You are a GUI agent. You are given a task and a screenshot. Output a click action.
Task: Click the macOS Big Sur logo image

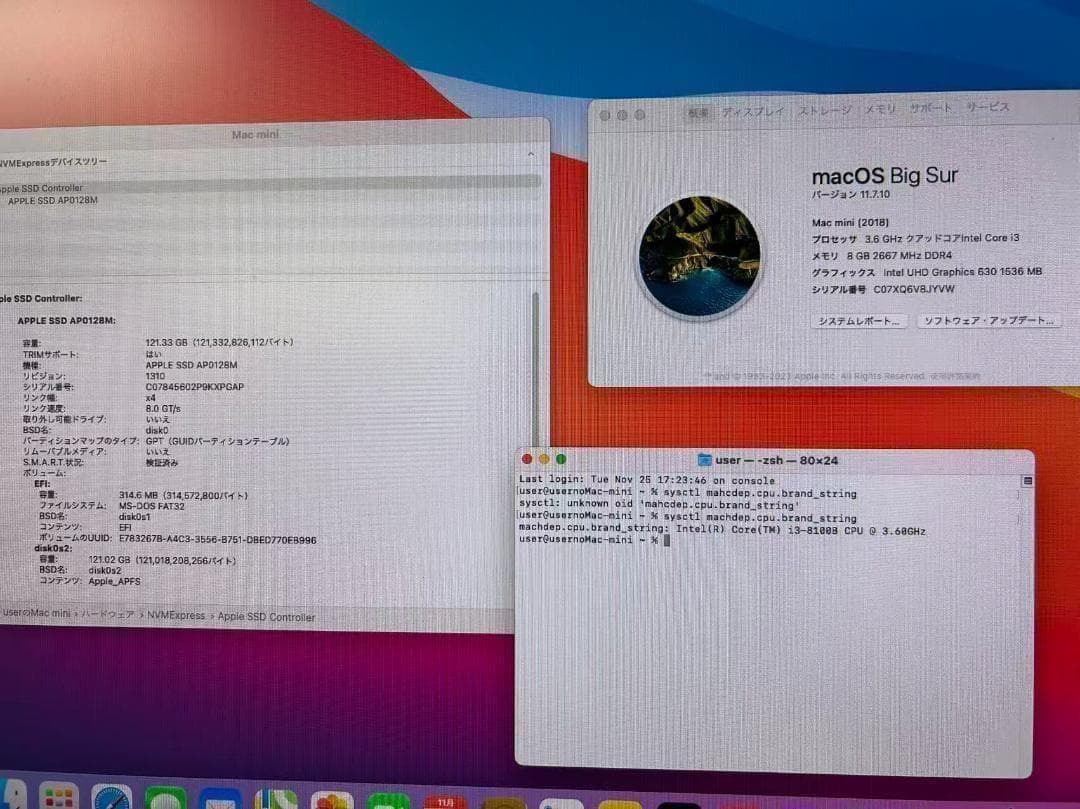(x=699, y=256)
